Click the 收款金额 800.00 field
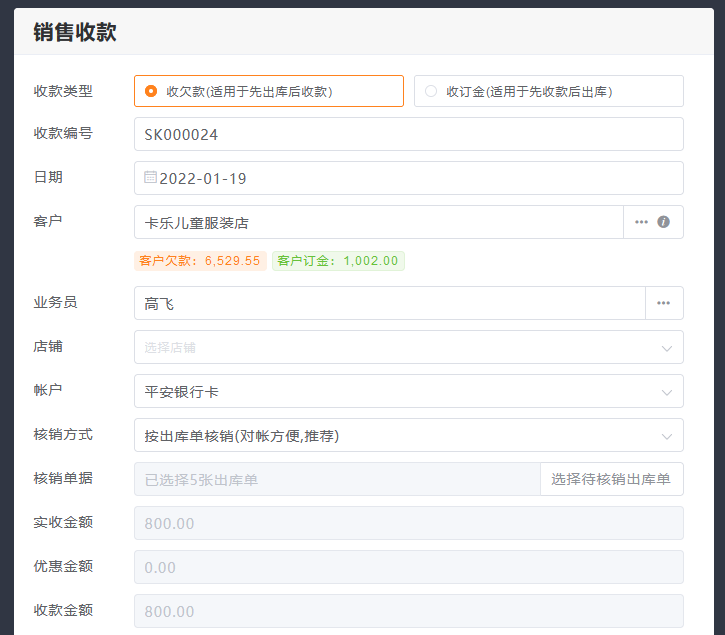 408,611
